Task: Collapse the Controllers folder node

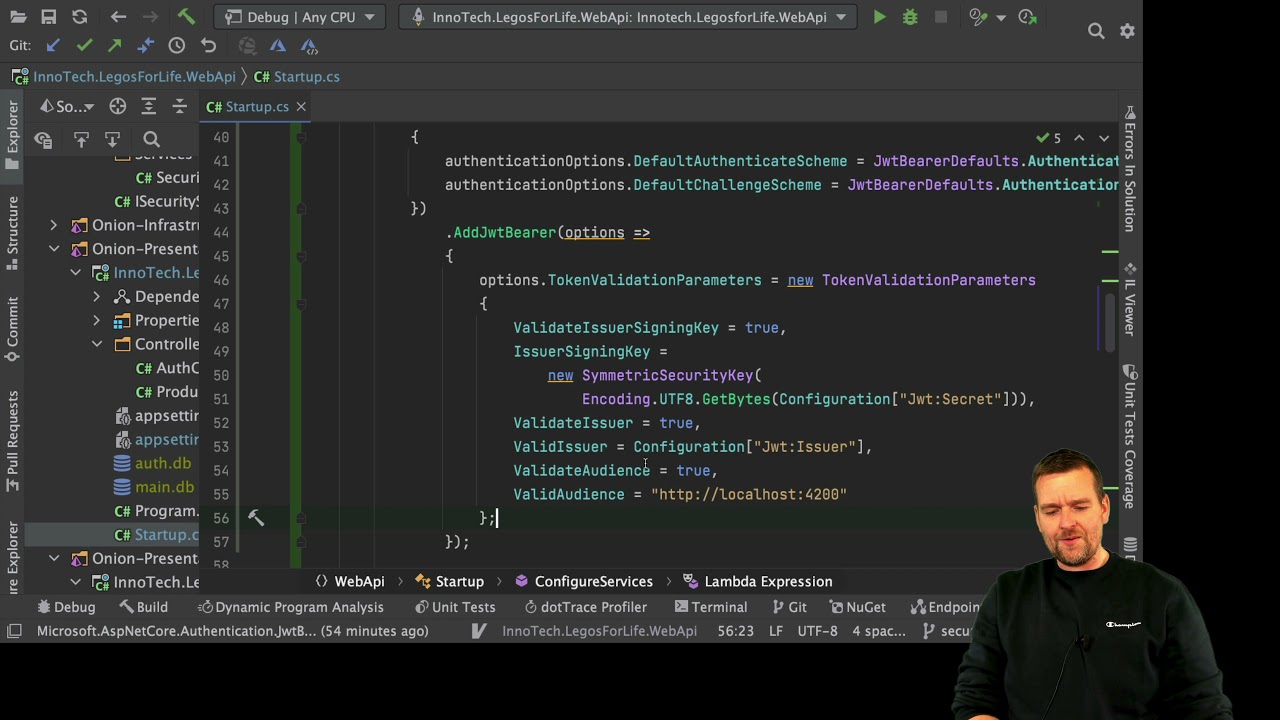Action: point(96,344)
